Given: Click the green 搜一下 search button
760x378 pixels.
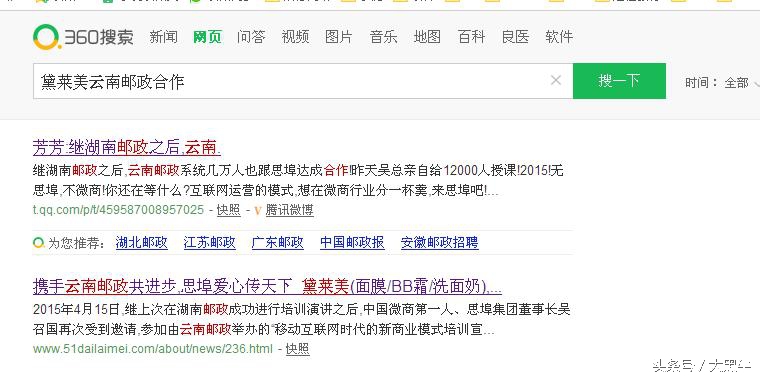Looking at the screenshot, I should tap(619, 81).
